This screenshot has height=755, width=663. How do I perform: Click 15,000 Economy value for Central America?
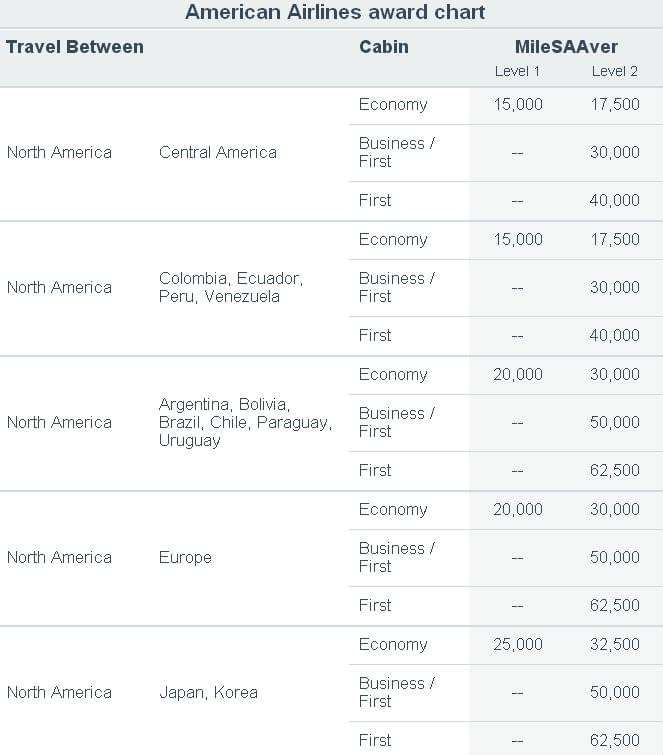tap(518, 104)
